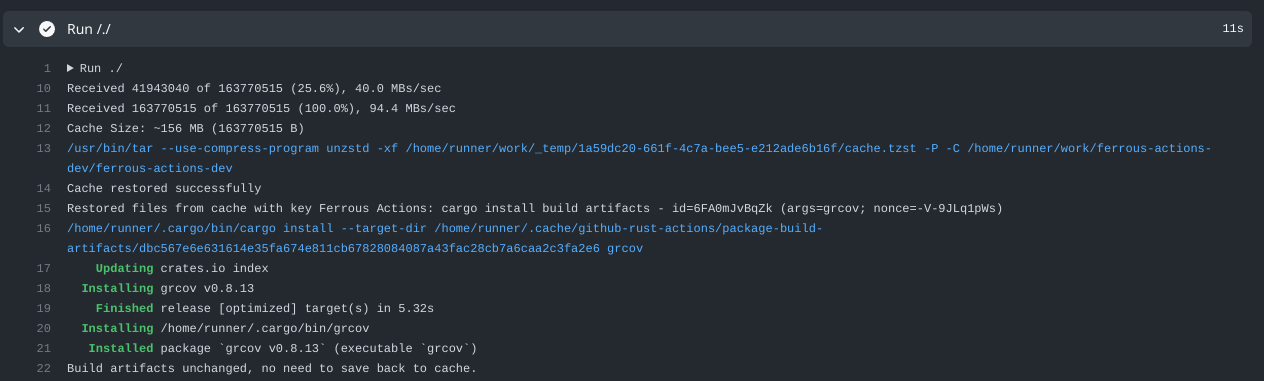Click the /usr/bin/tar unzstd command line
1264x381 pixels.
[639, 158]
